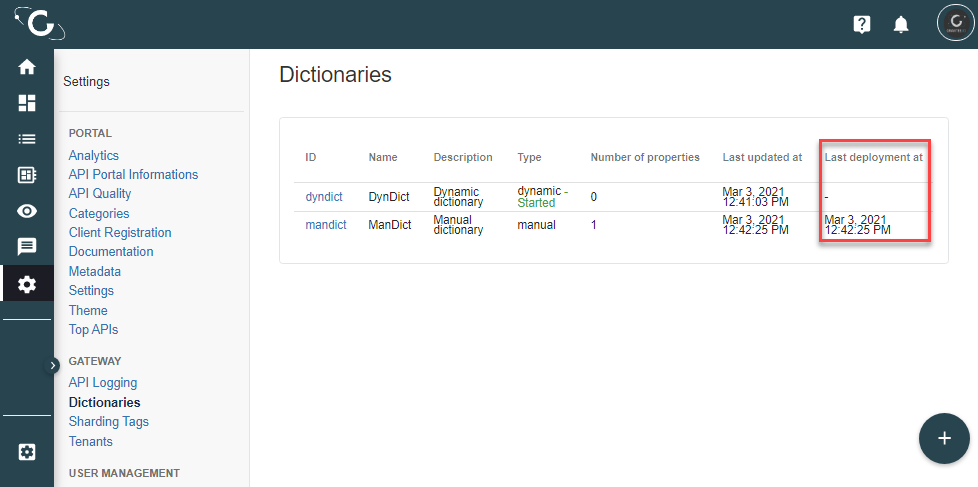Click the bottom settings icon in left sidebar
This screenshot has height=487, width=978.
(27, 452)
